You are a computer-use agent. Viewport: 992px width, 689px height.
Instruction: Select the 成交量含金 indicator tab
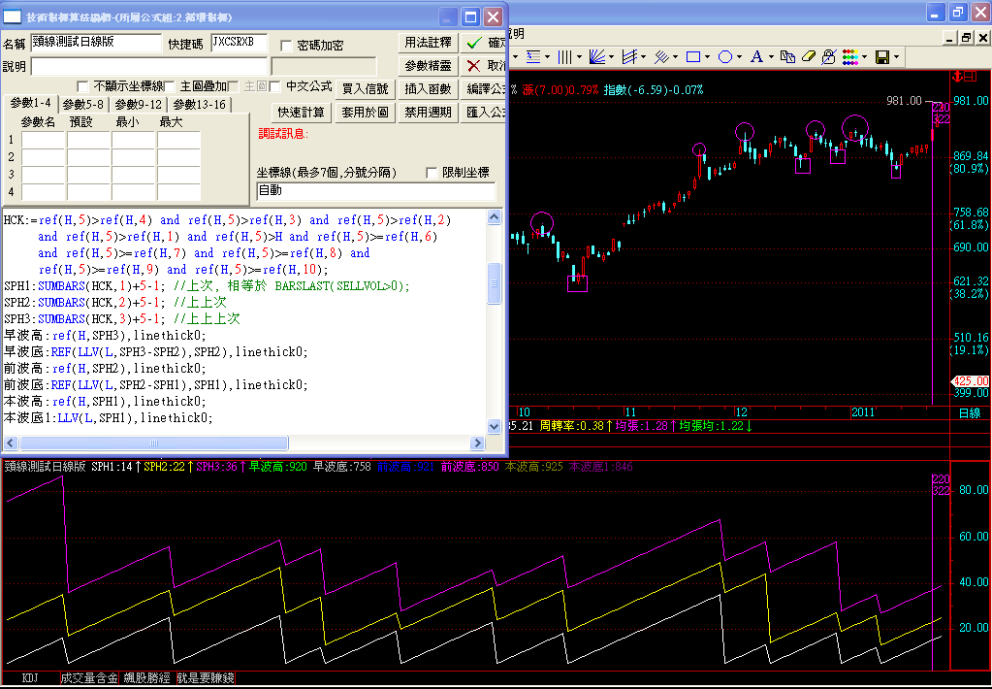click(90, 678)
